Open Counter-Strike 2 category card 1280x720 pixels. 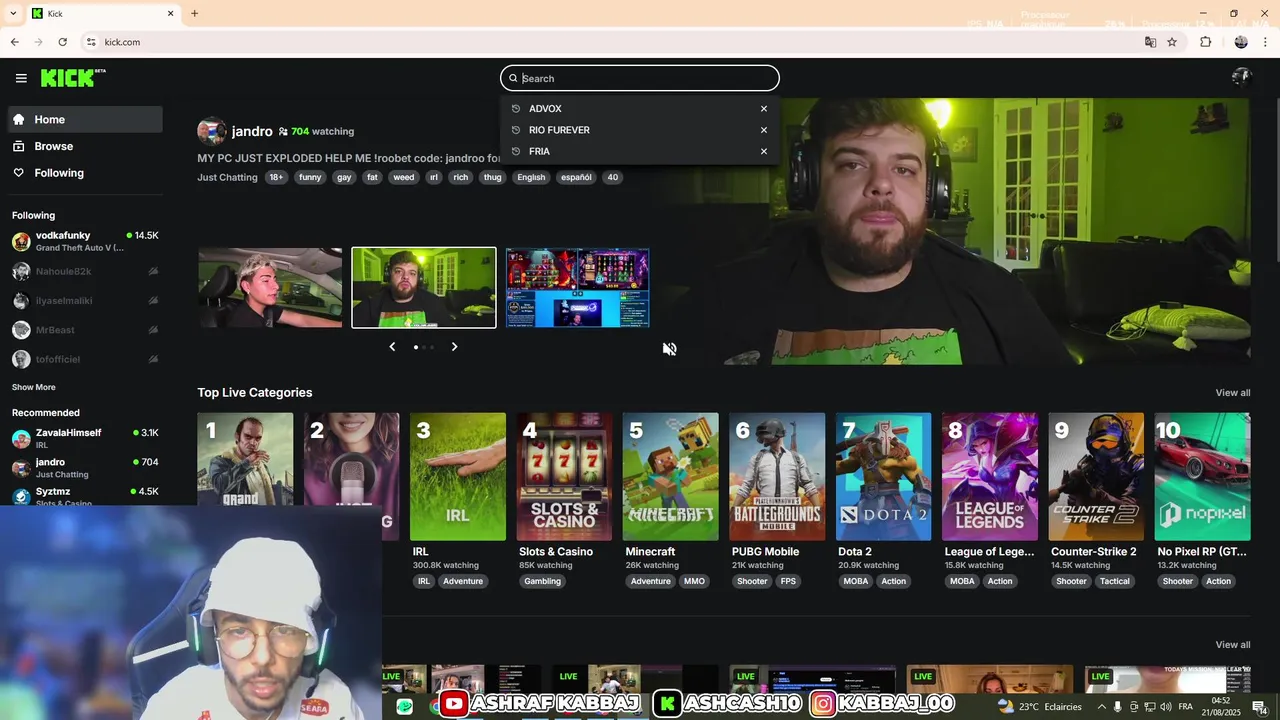pyautogui.click(x=1097, y=477)
